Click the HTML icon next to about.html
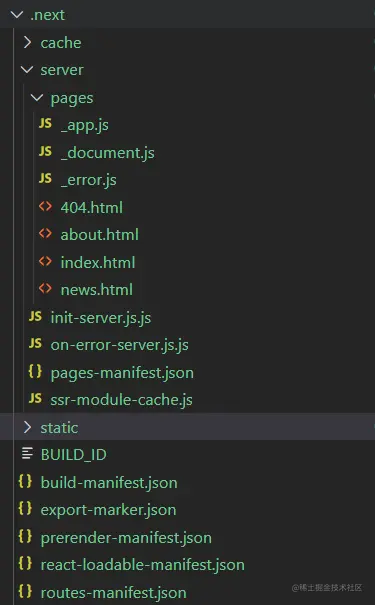Viewport: 375px width, 605px height. [x=45, y=233]
